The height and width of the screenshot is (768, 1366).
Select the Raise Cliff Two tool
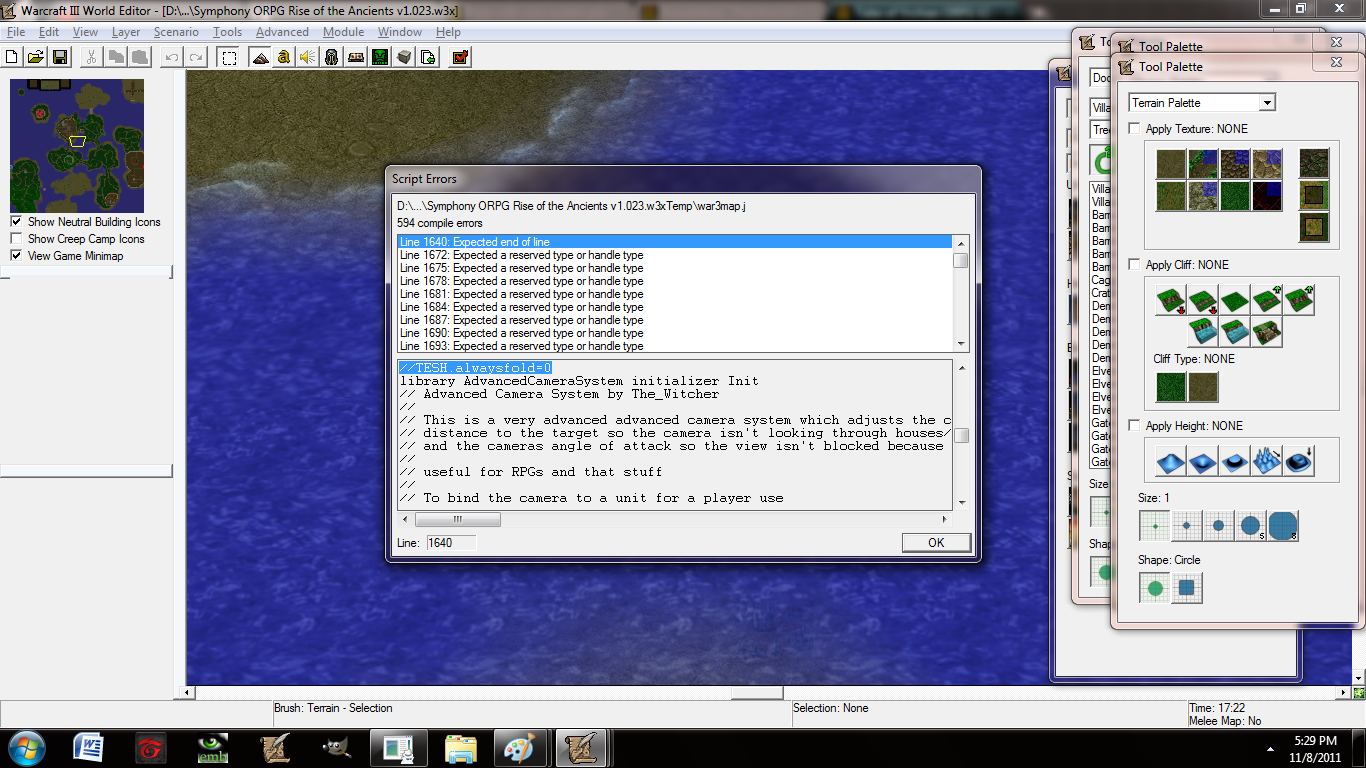tap(1298, 300)
